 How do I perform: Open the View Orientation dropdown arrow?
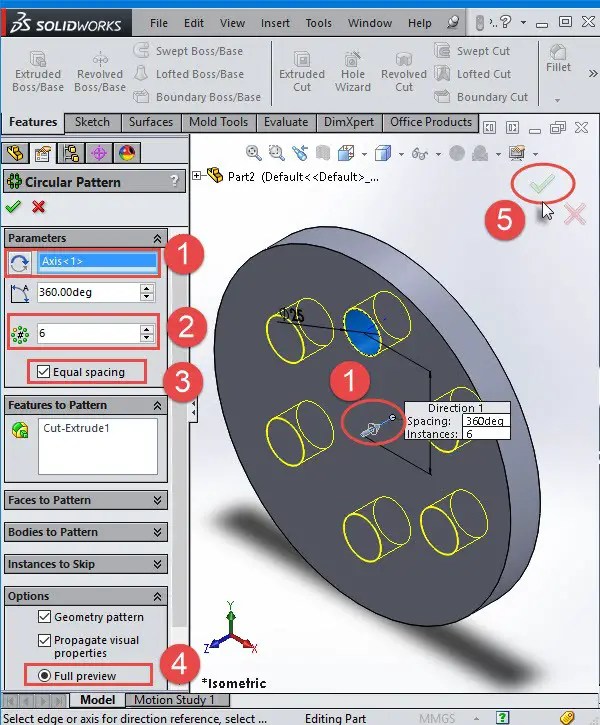click(x=364, y=154)
